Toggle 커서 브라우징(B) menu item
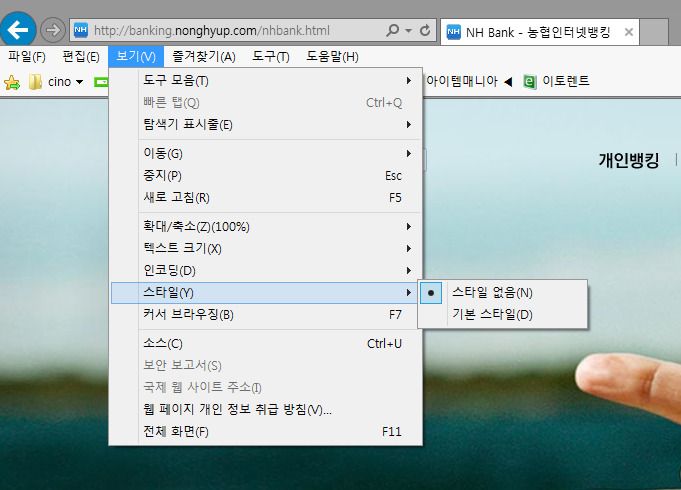This screenshot has height=490, width=681. coord(266,315)
